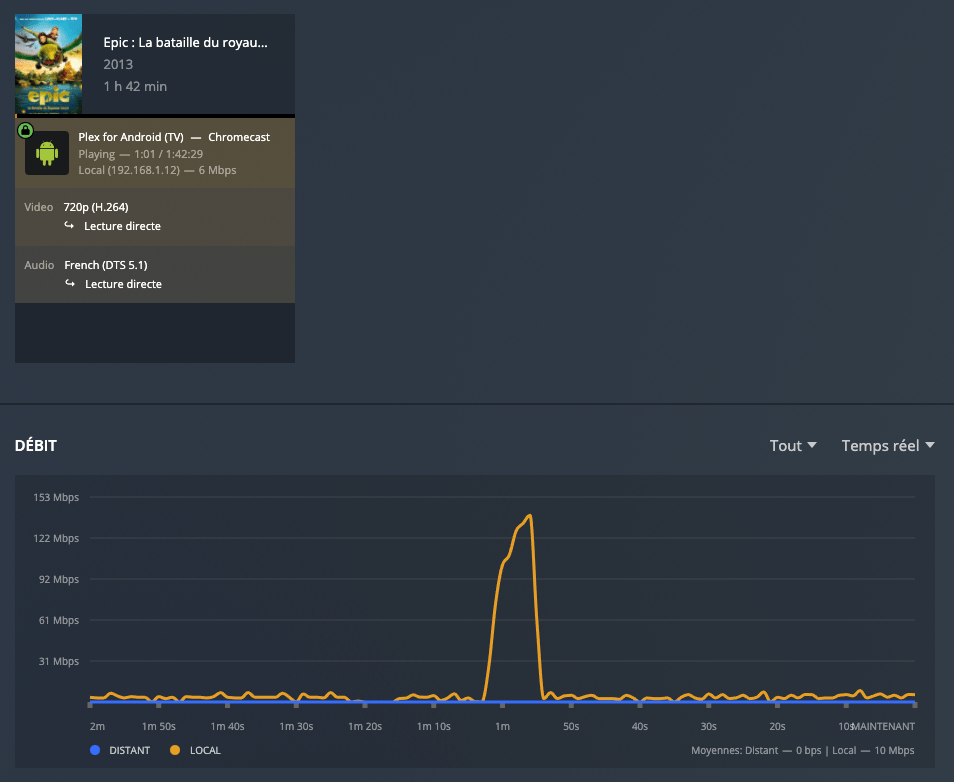Click the green secure connection lock icon
This screenshot has height=782, width=954.
click(25, 130)
